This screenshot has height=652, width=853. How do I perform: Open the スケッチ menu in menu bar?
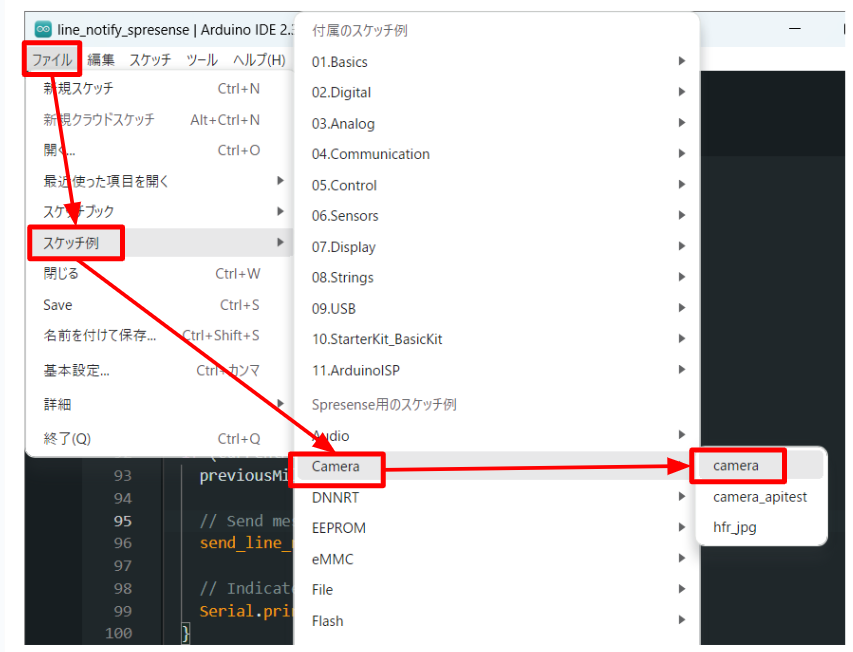(150, 60)
